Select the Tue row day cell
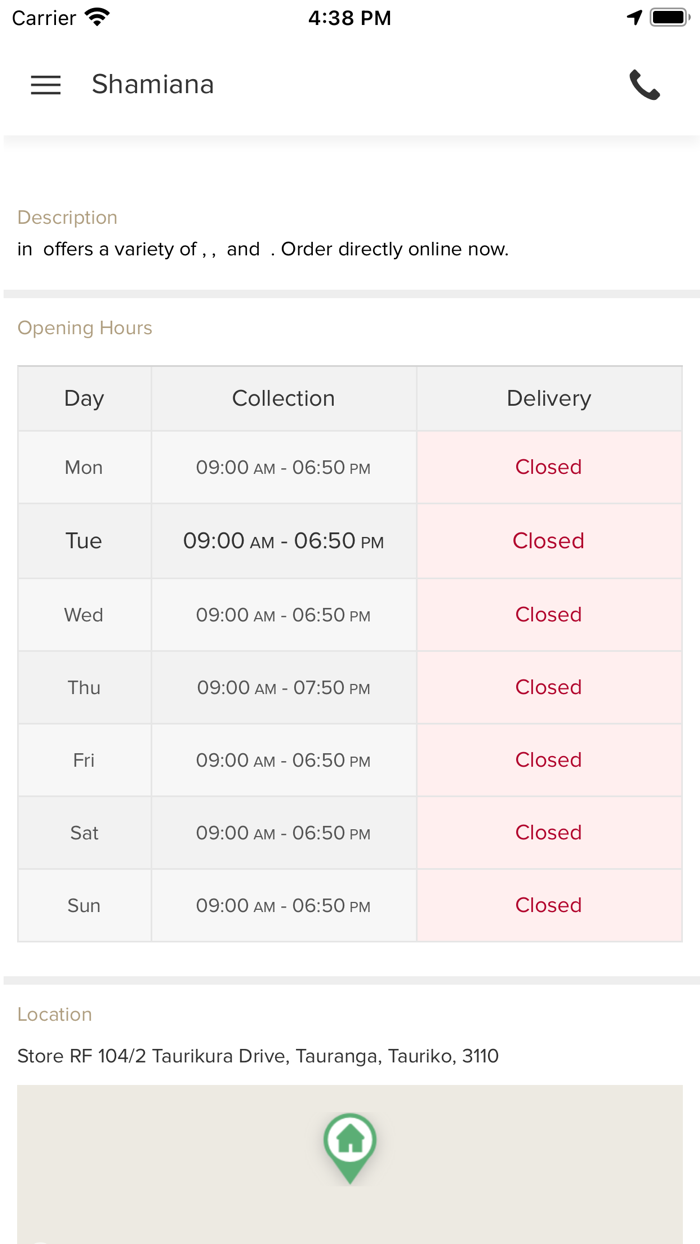Viewport: 700px width, 1244px height. (x=84, y=541)
